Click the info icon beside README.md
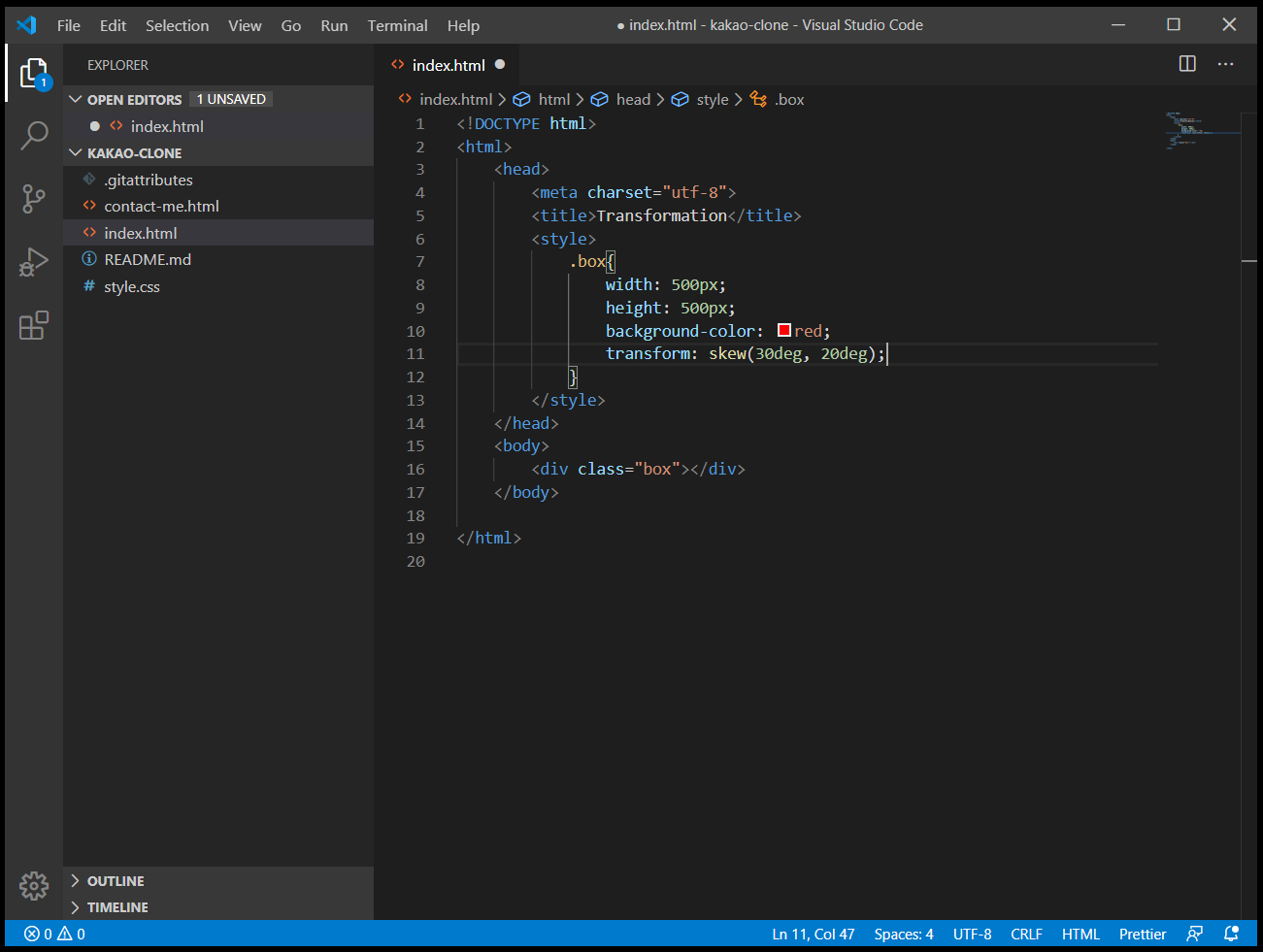This screenshot has height=952, width=1263. 89,259
